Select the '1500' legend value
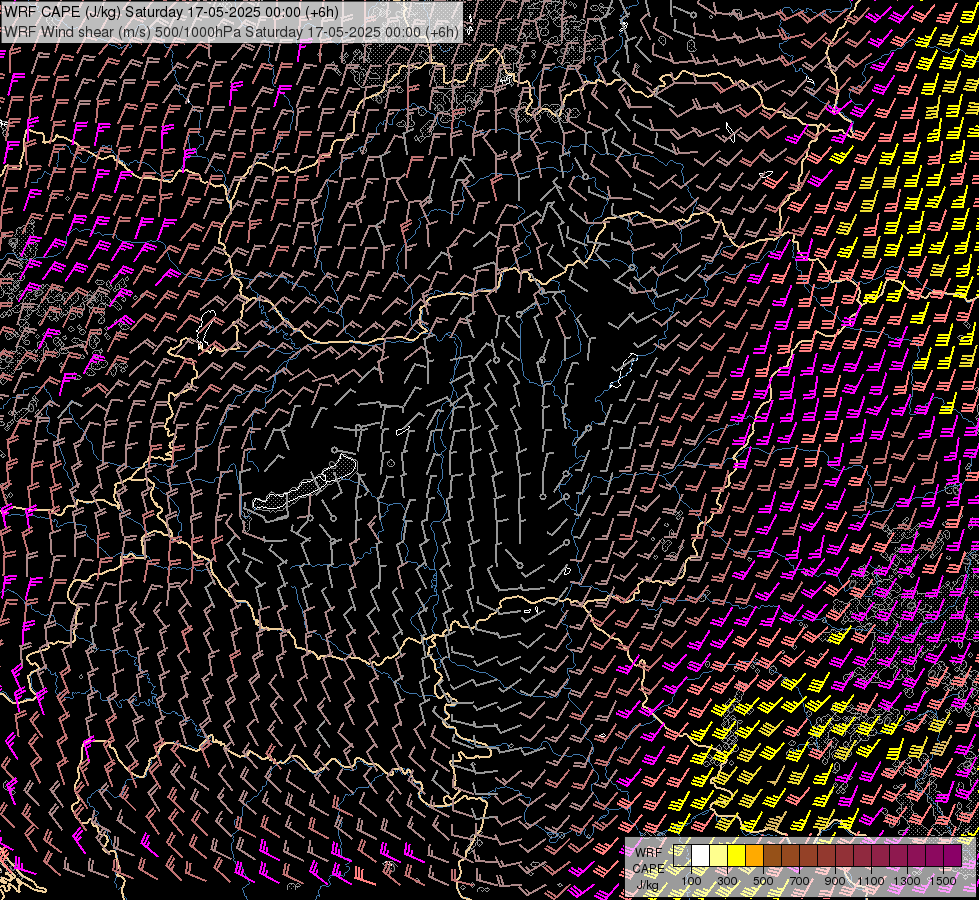 click(943, 881)
